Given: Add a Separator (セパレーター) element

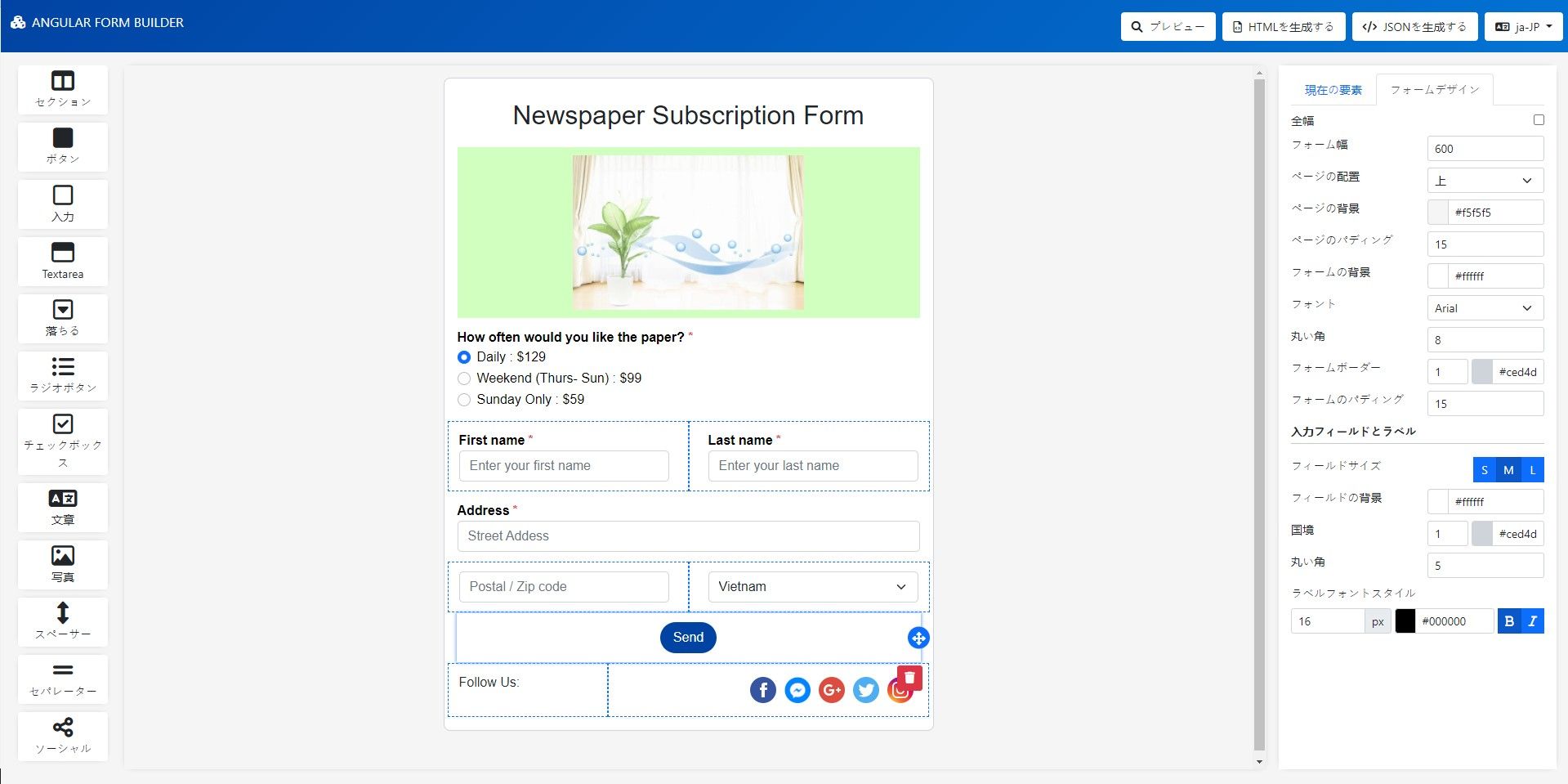Looking at the screenshot, I should 63,679.
